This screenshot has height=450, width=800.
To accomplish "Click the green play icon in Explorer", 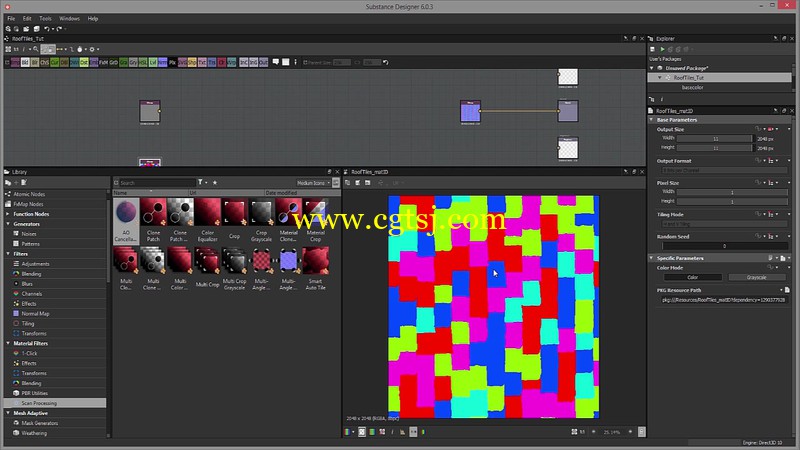I will click(662, 49).
